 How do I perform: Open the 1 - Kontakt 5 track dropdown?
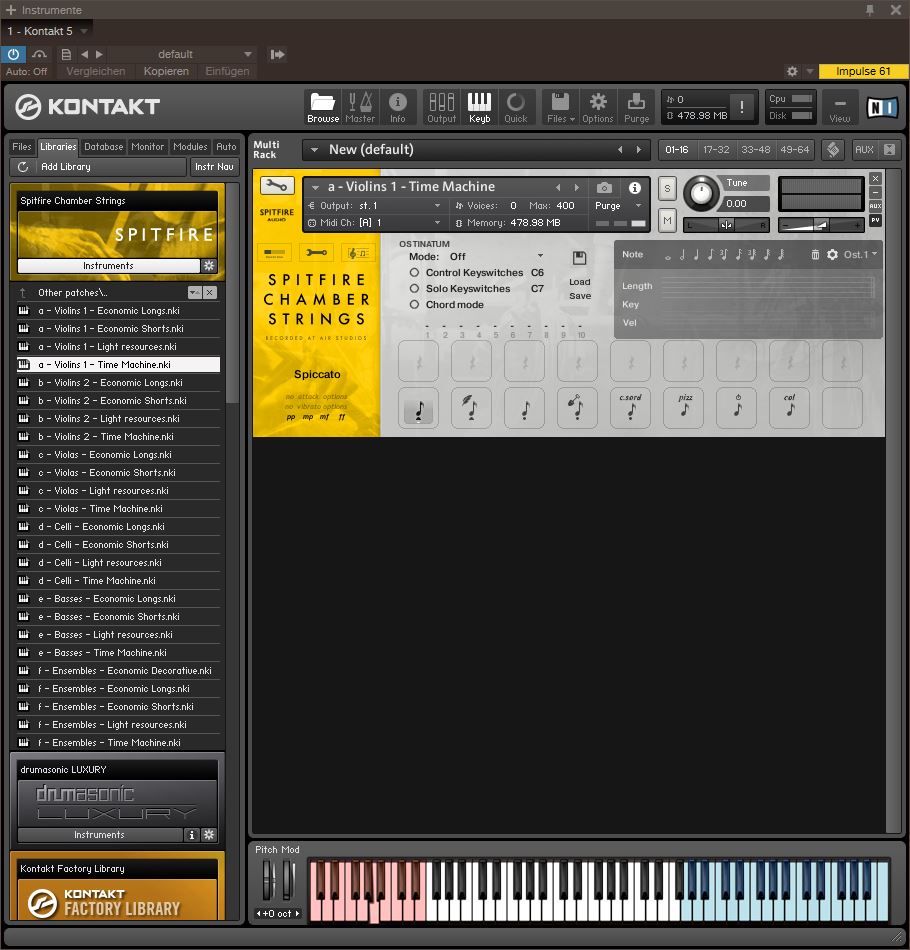coord(84,31)
